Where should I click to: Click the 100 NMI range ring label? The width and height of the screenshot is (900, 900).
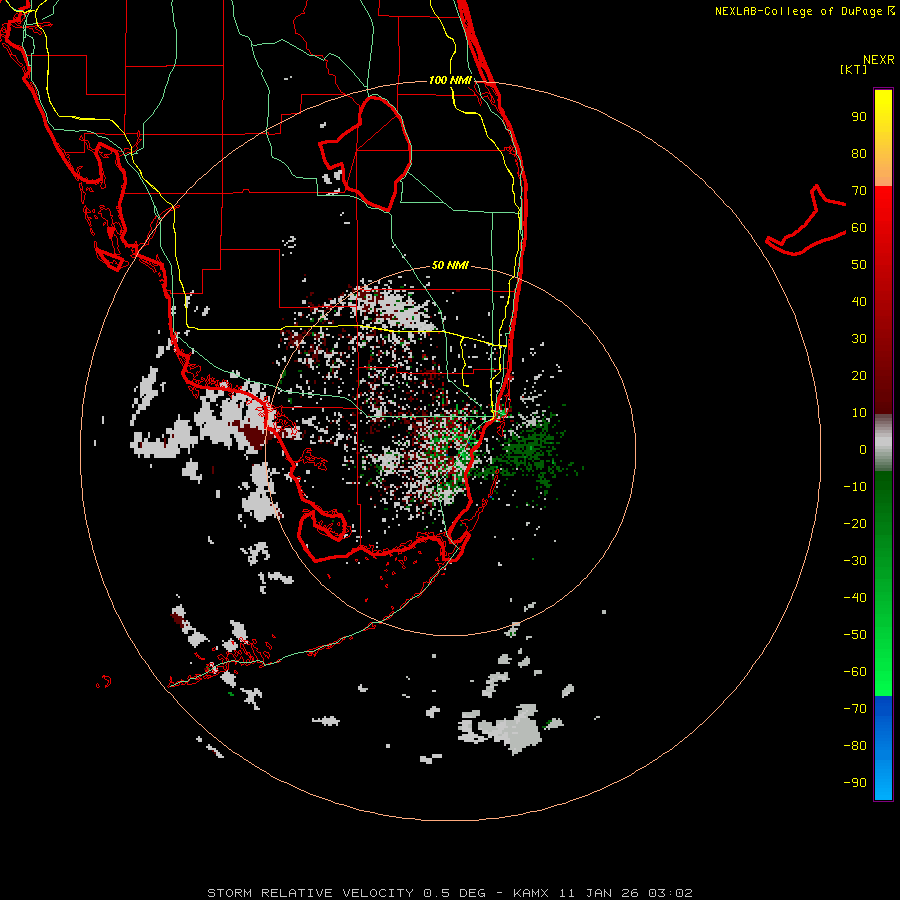tap(450, 80)
